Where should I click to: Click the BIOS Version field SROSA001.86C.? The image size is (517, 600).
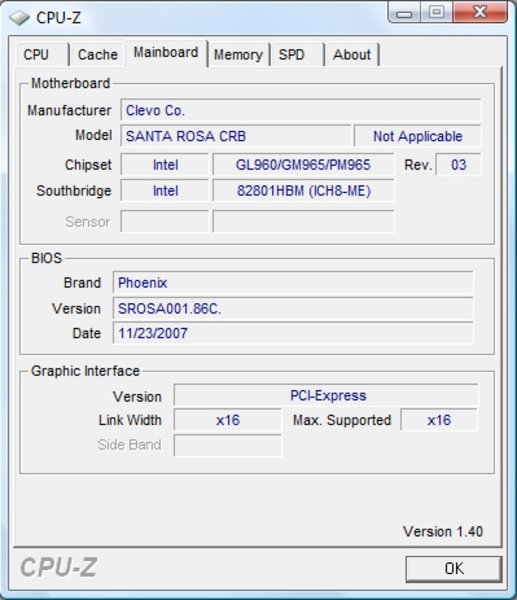293,308
